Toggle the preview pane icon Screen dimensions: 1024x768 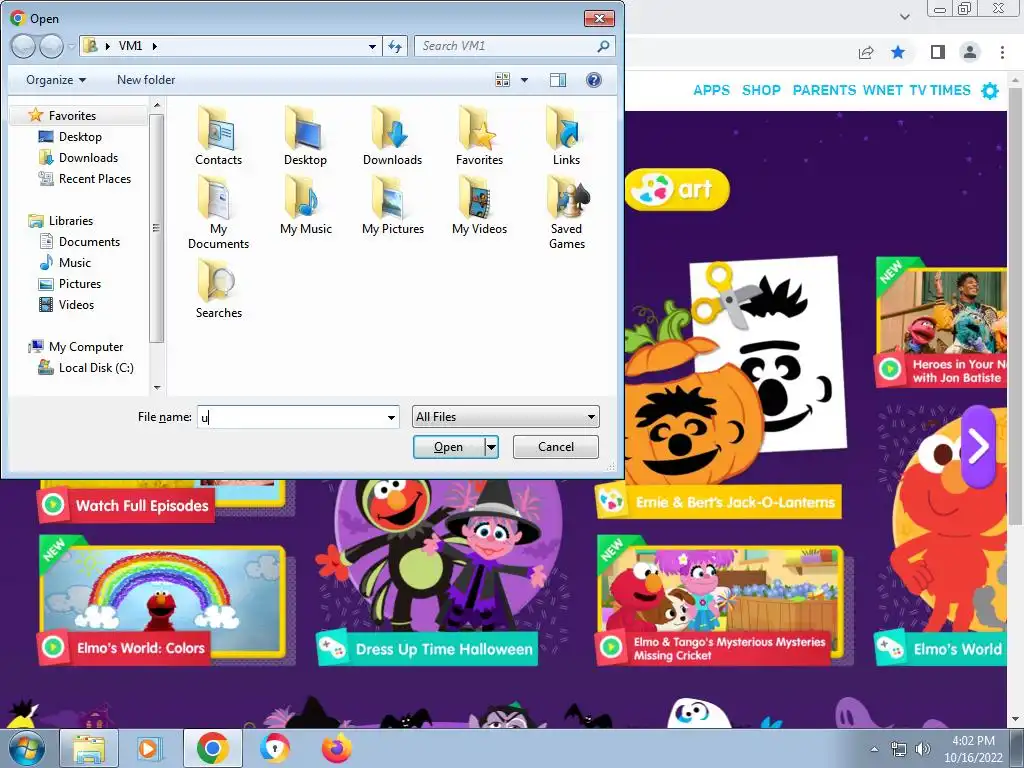(558, 80)
